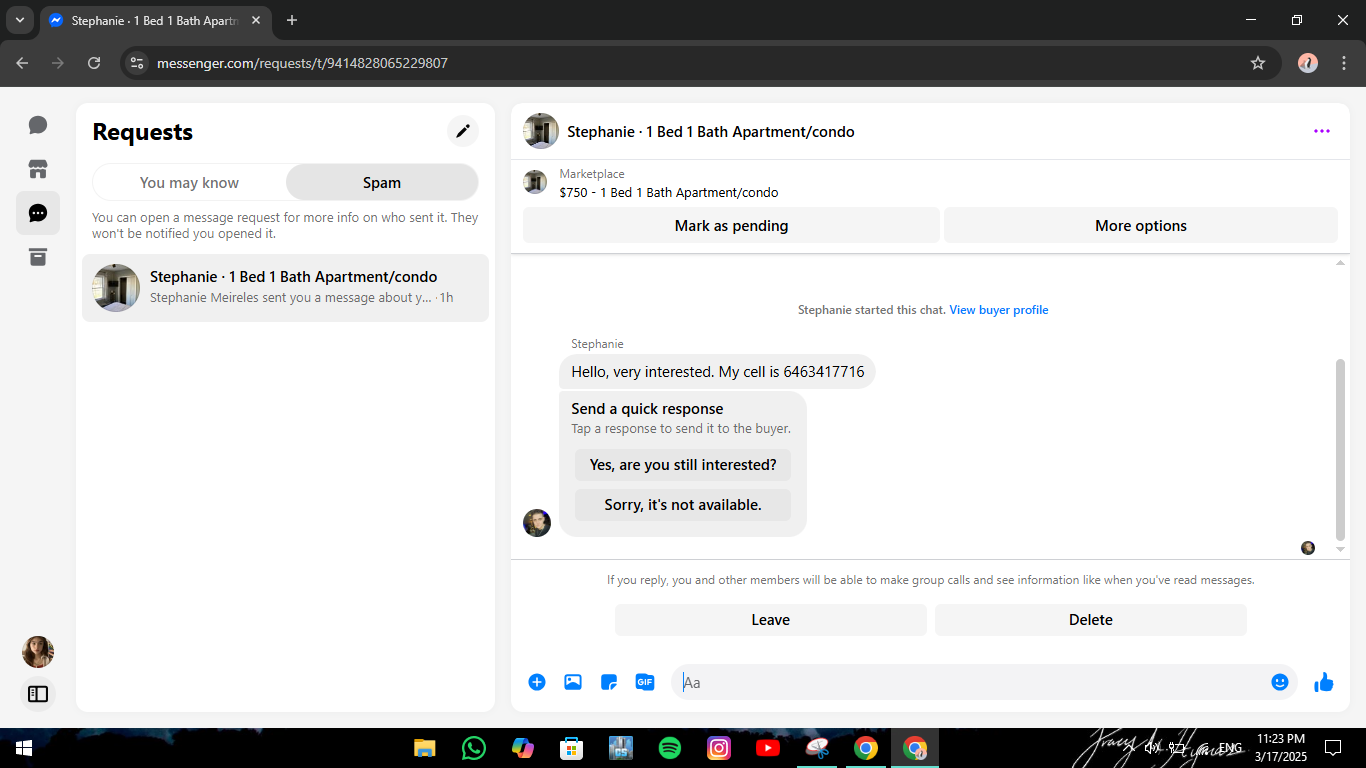Attach a photo using the image icon
Viewport: 1366px width, 768px height.
(573, 682)
